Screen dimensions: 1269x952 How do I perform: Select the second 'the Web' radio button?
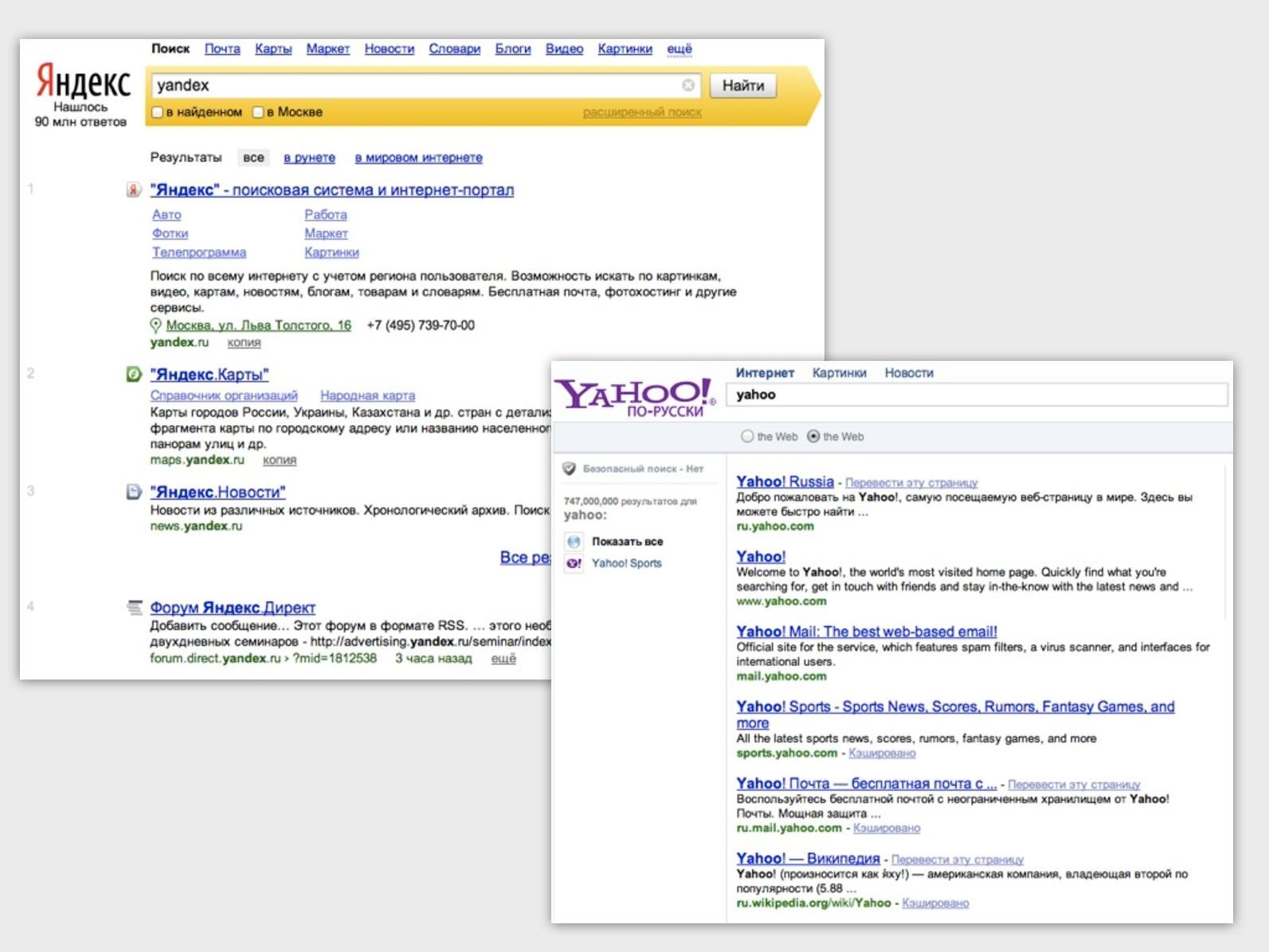(813, 437)
